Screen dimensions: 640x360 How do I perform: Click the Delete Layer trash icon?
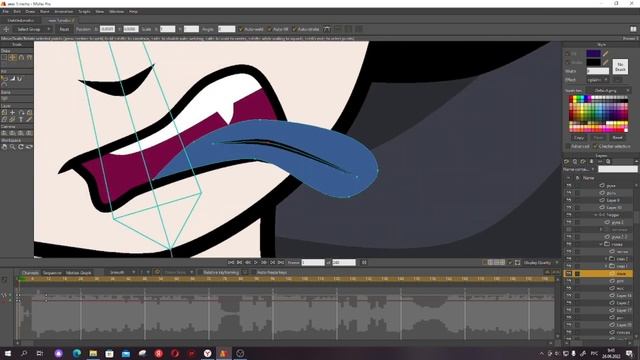[591, 162]
